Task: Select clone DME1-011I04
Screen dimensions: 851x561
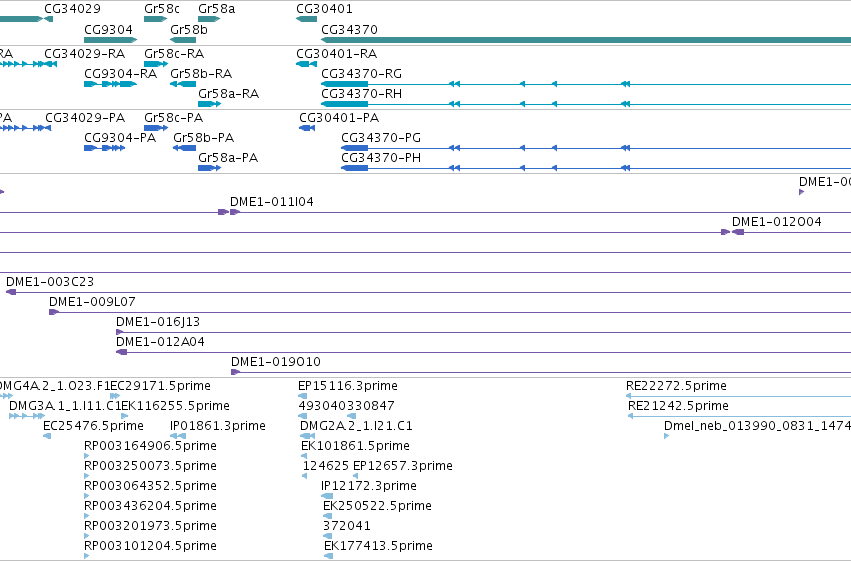Action: 272,202
